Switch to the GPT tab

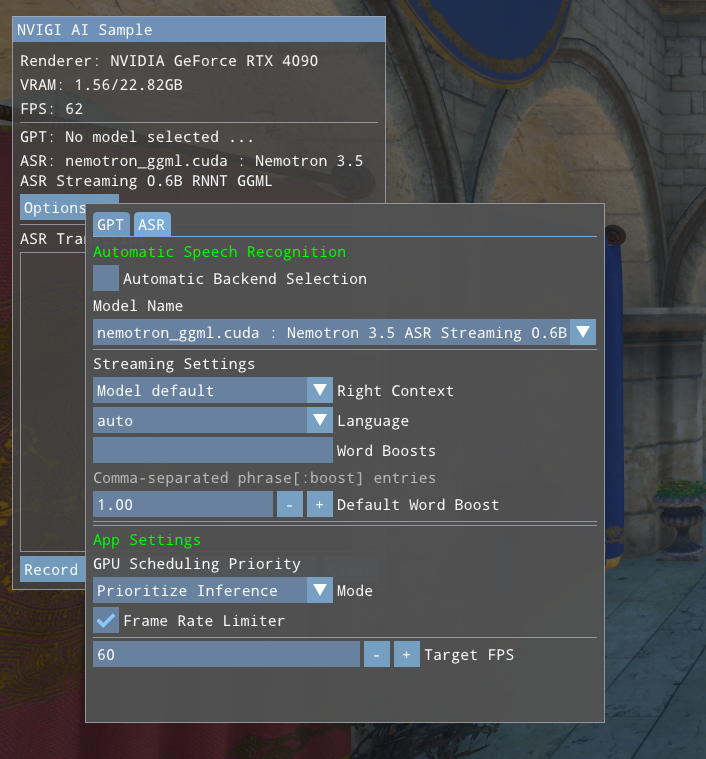(111, 225)
